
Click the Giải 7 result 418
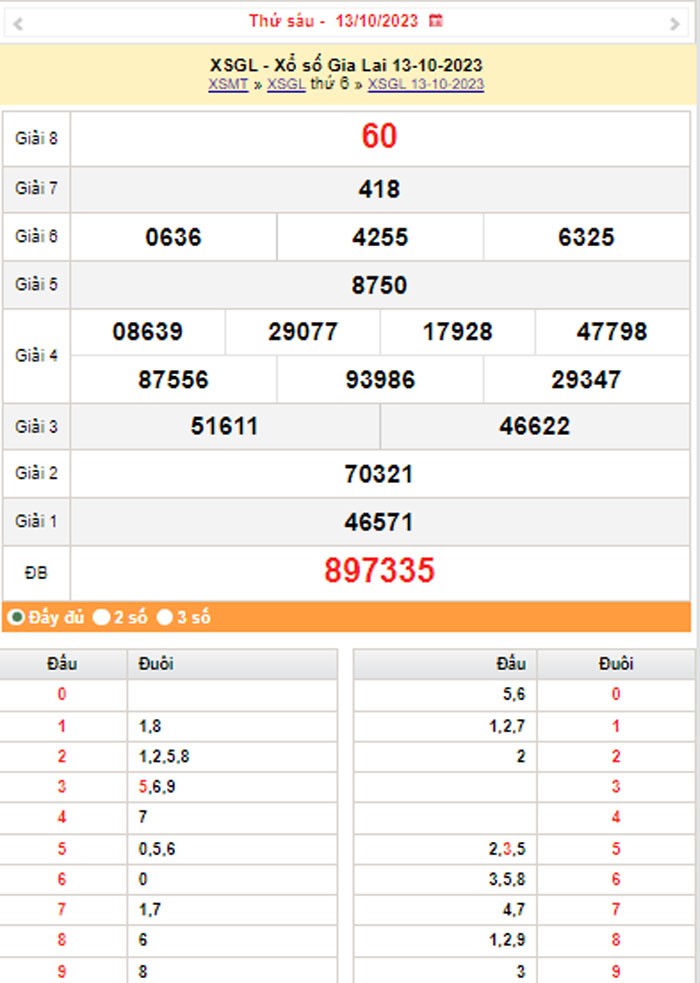point(379,189)
